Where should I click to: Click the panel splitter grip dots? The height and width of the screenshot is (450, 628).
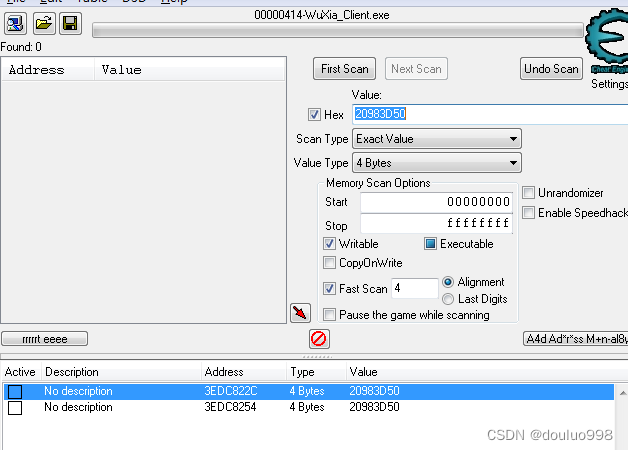(x=316, y=356)
